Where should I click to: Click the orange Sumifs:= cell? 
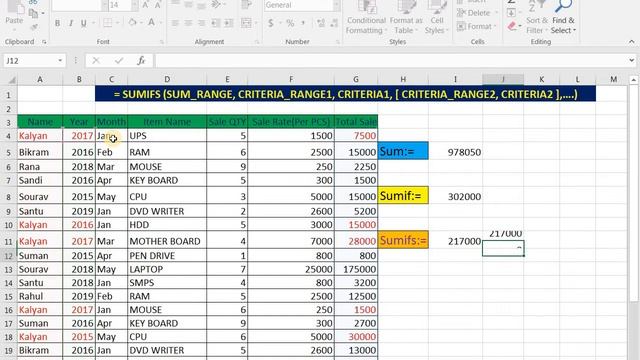click(403, 240)
